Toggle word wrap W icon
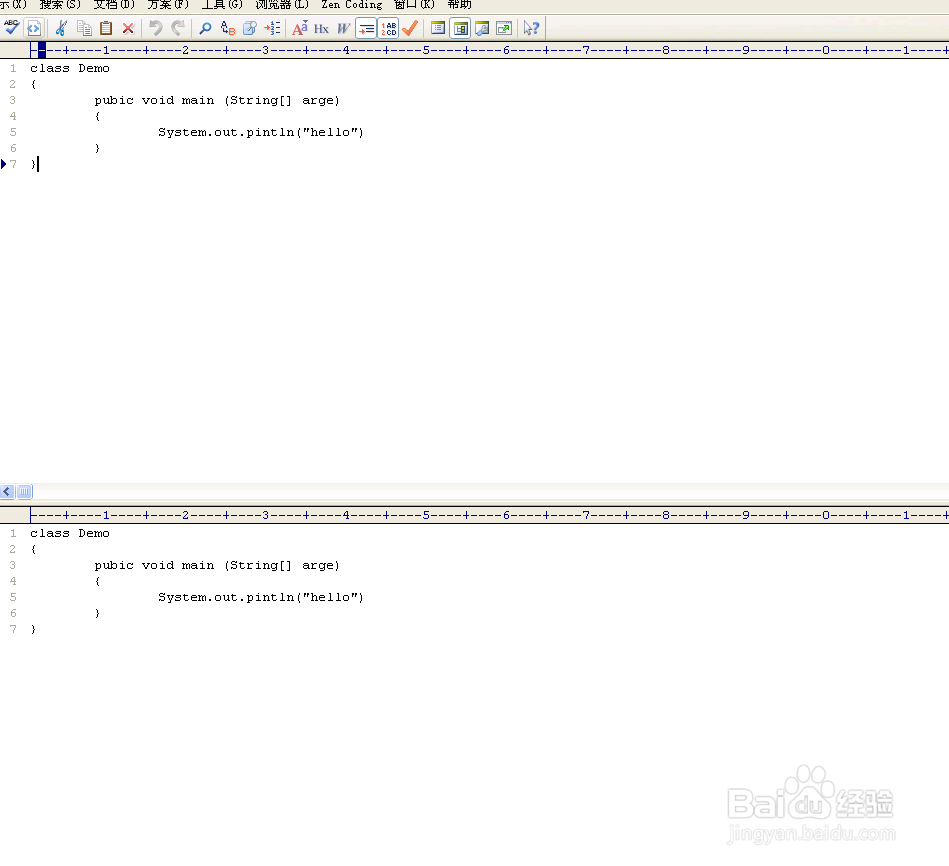Screen dimensions: 949x866 [343, 28]
